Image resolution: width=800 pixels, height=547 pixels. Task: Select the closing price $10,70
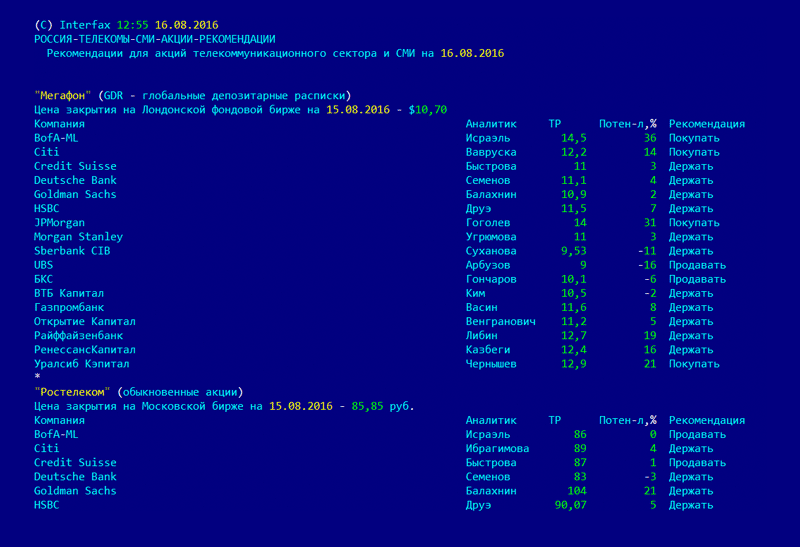pyautogui.click(x=428, y=110)
